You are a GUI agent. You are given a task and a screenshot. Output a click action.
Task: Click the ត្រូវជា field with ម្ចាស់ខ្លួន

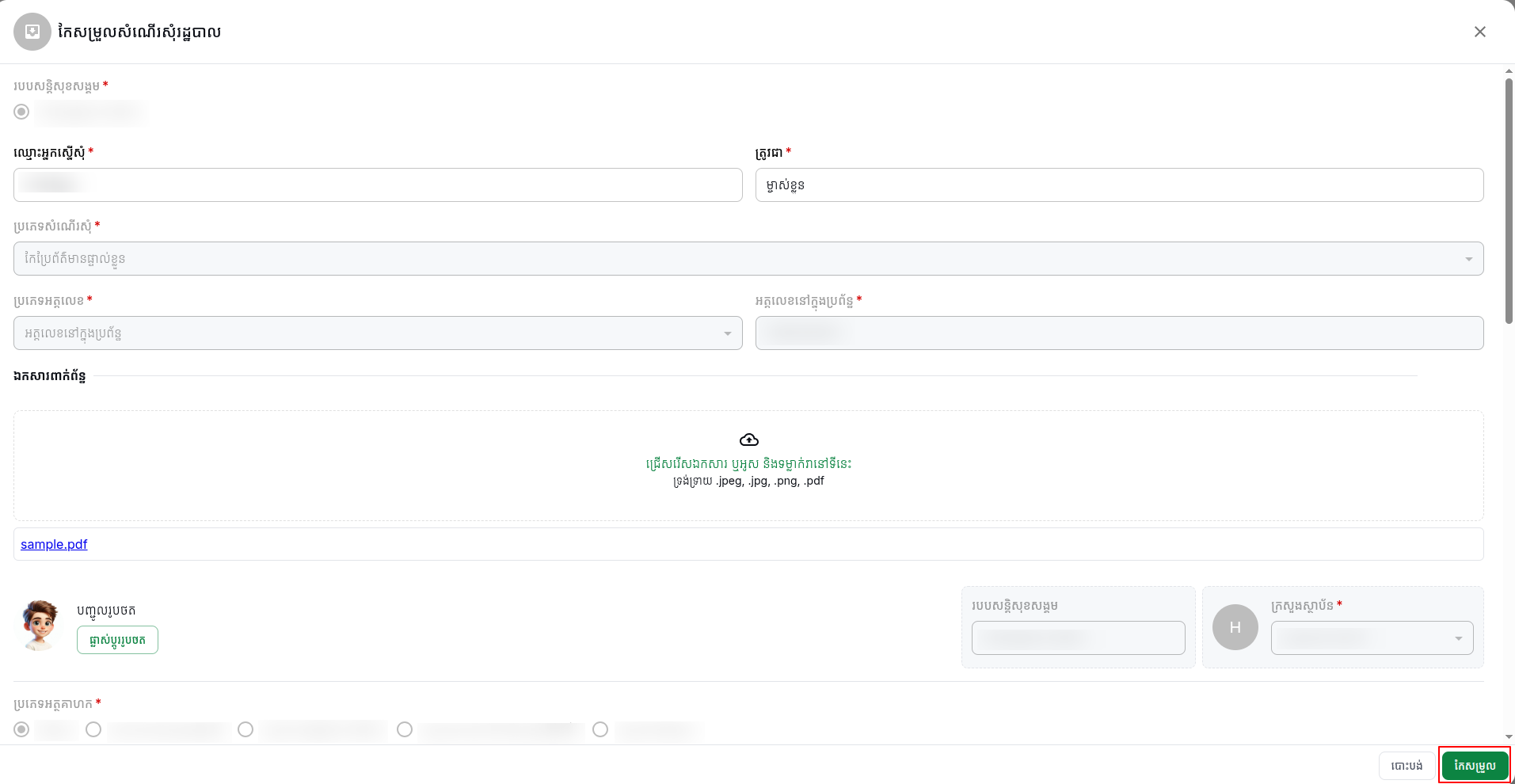(1119, 185)
